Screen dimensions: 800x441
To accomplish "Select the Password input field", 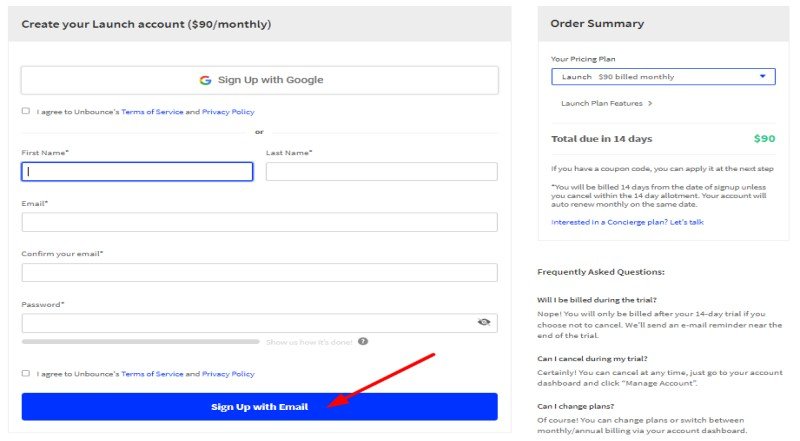I will [260, 323].
